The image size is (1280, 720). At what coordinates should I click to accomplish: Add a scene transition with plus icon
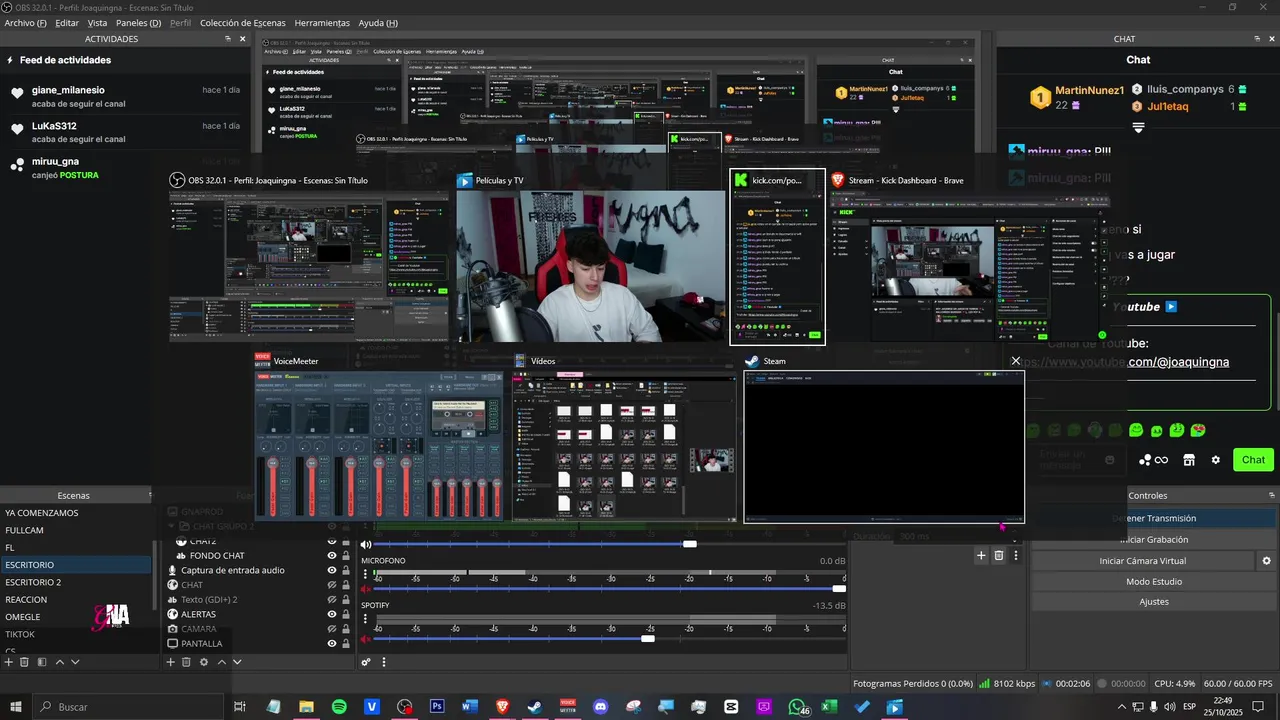click(982, 555)
